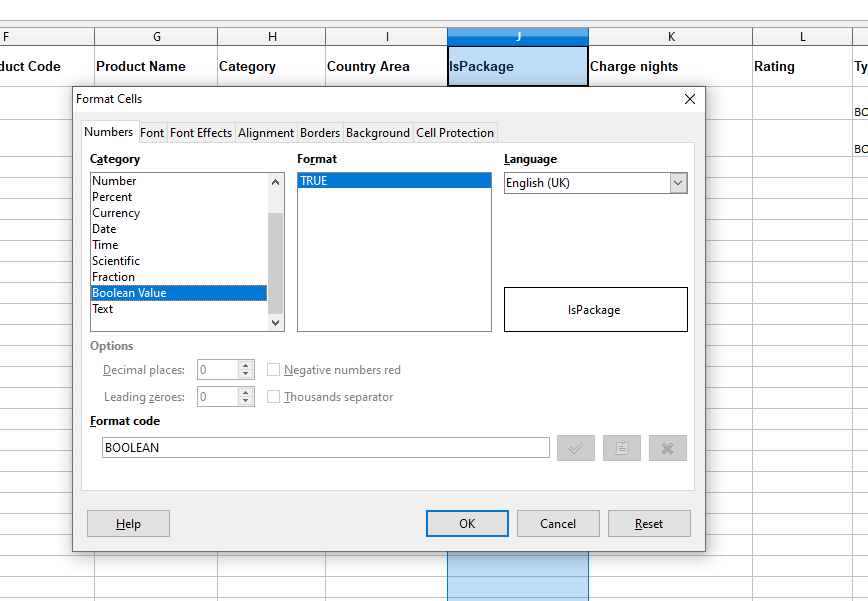
Task: Open the Alignment tab
Action: (266, 133)
